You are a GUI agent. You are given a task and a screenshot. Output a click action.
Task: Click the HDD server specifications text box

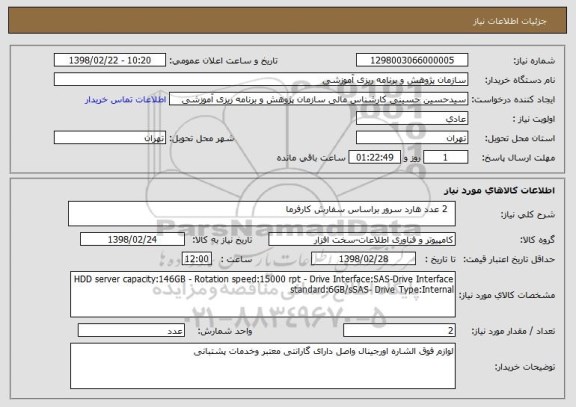[x=263, y=295]
